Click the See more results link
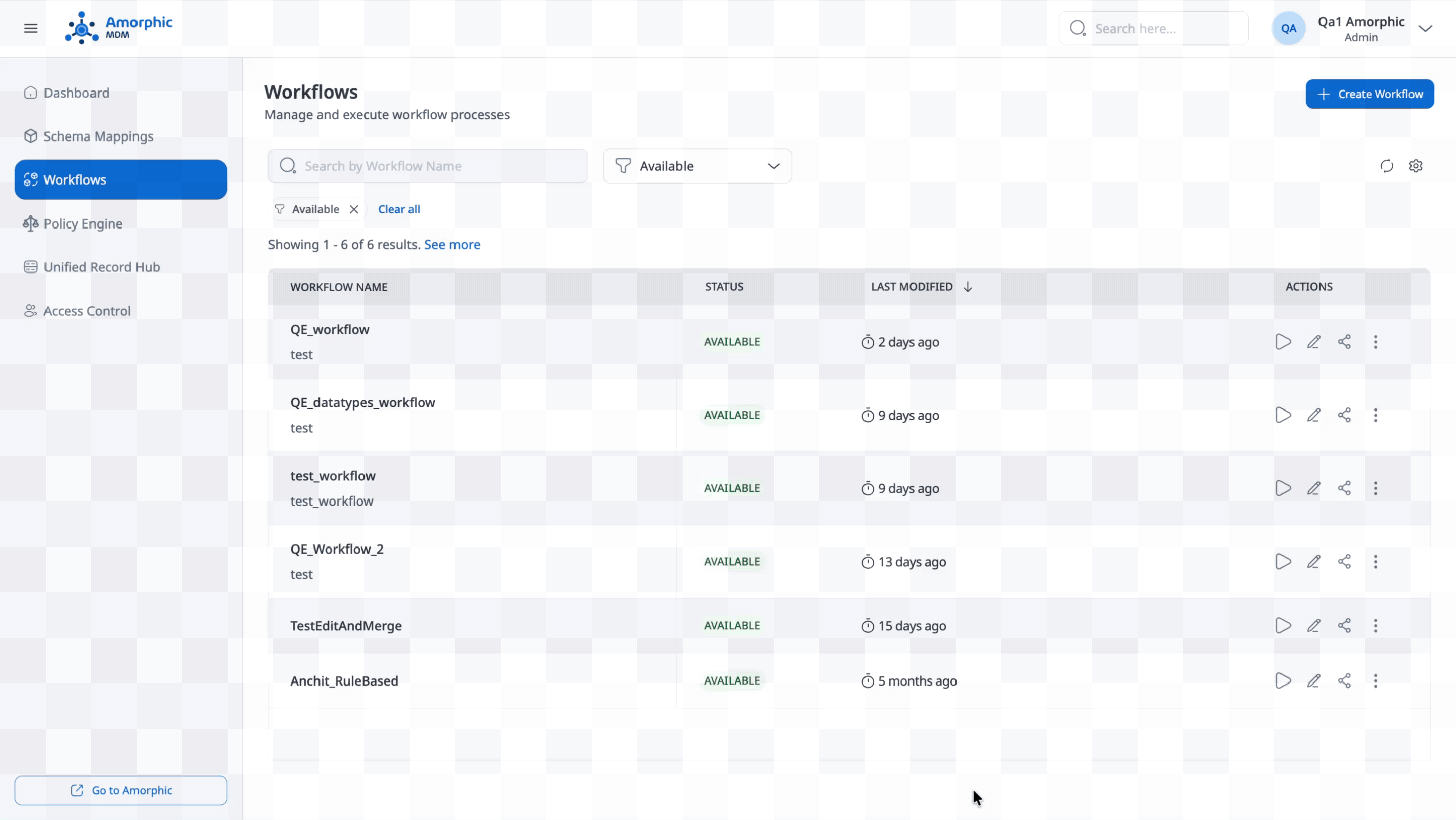The image size is (1456, 820). pyautogui.click(x=452, y=245)
